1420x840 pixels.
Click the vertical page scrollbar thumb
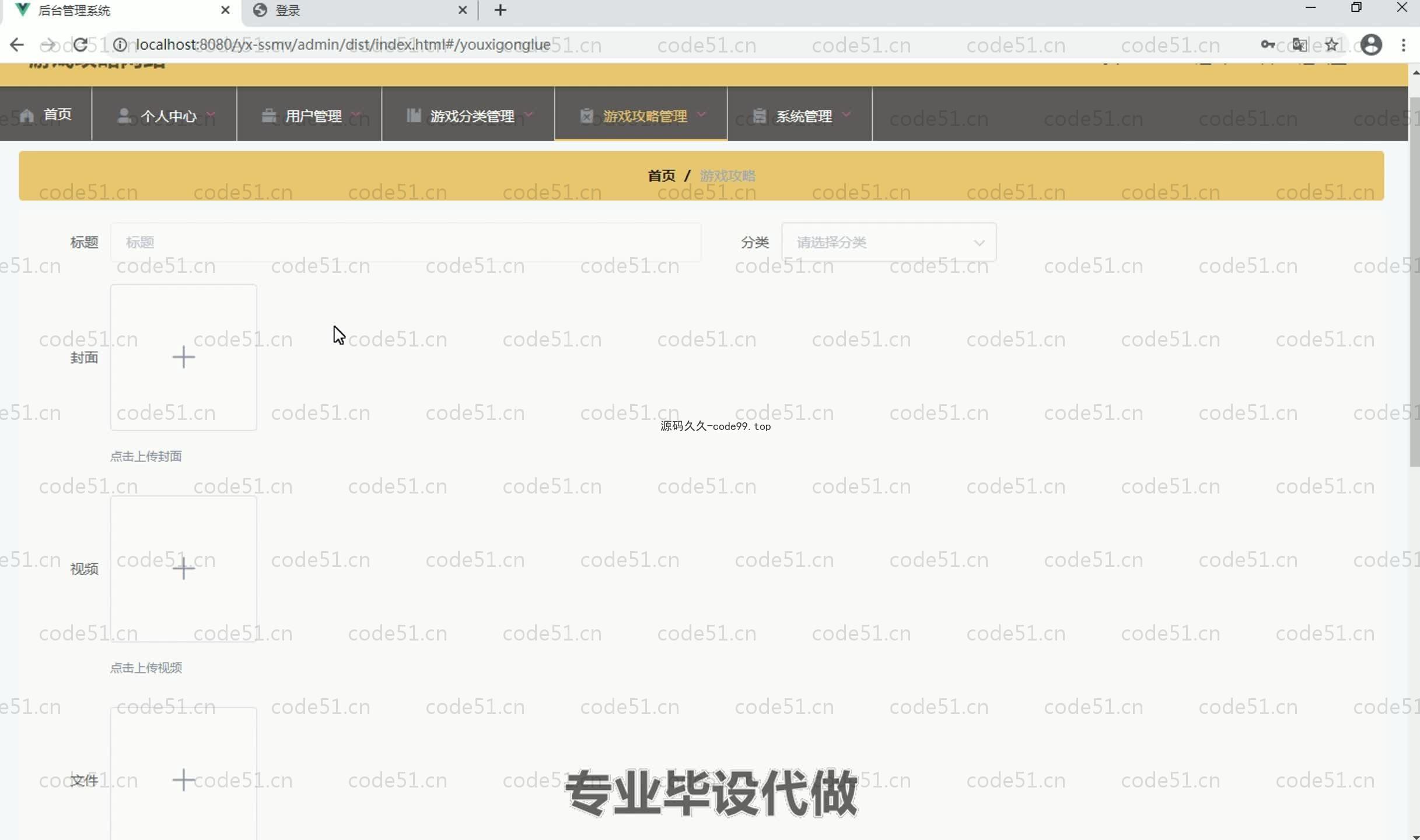pos(1415,282)
